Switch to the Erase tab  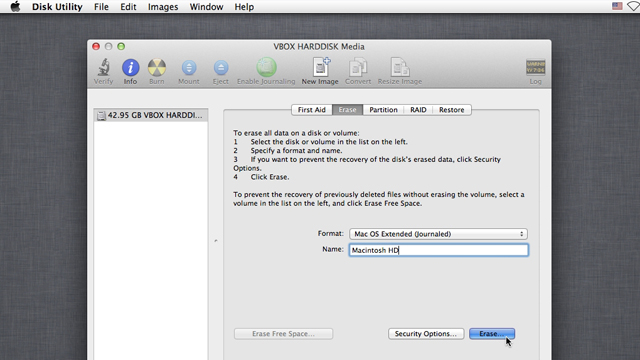click(x=347, y=110)
